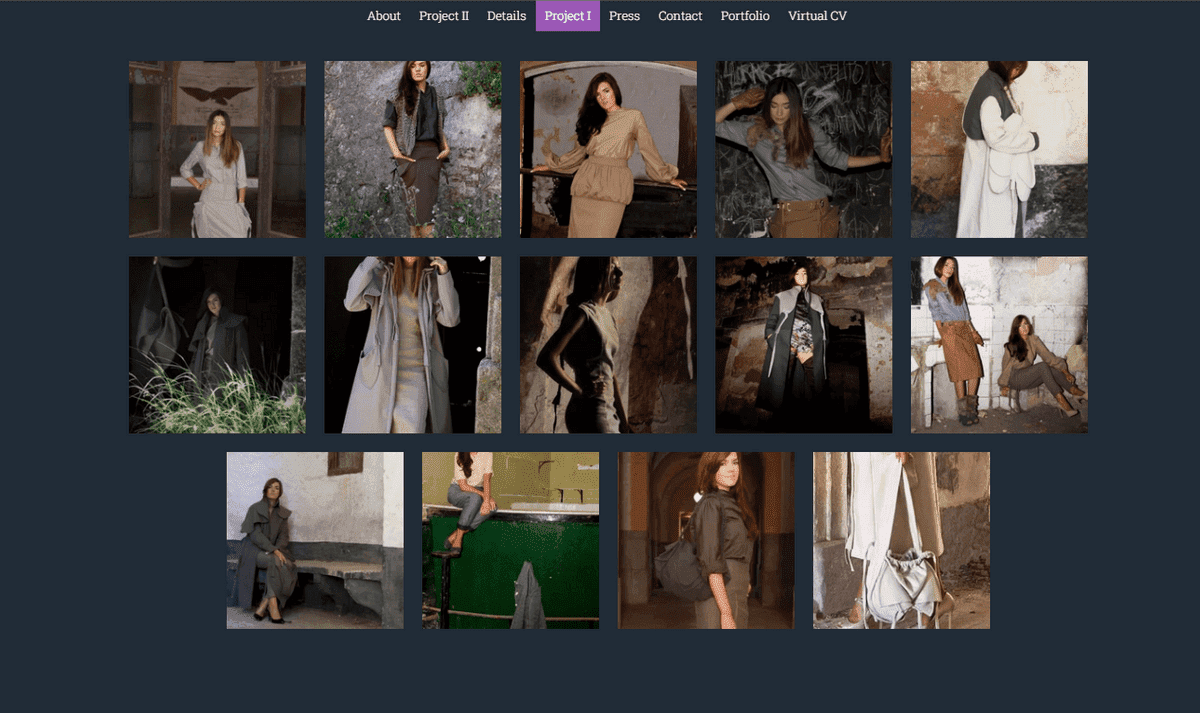Open photo of model seated on stone bench
This screenshot has height=713, width=1200.
coord(315,540)
